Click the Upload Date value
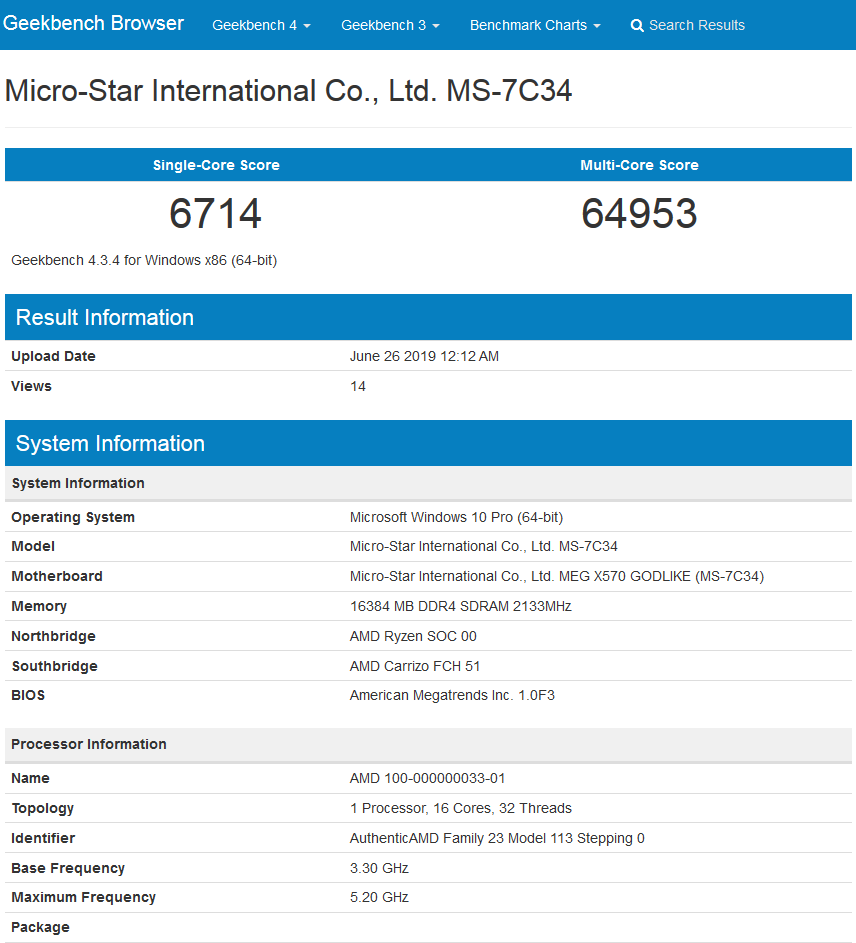This screenshot has height=943, width=856. point(423,356)
